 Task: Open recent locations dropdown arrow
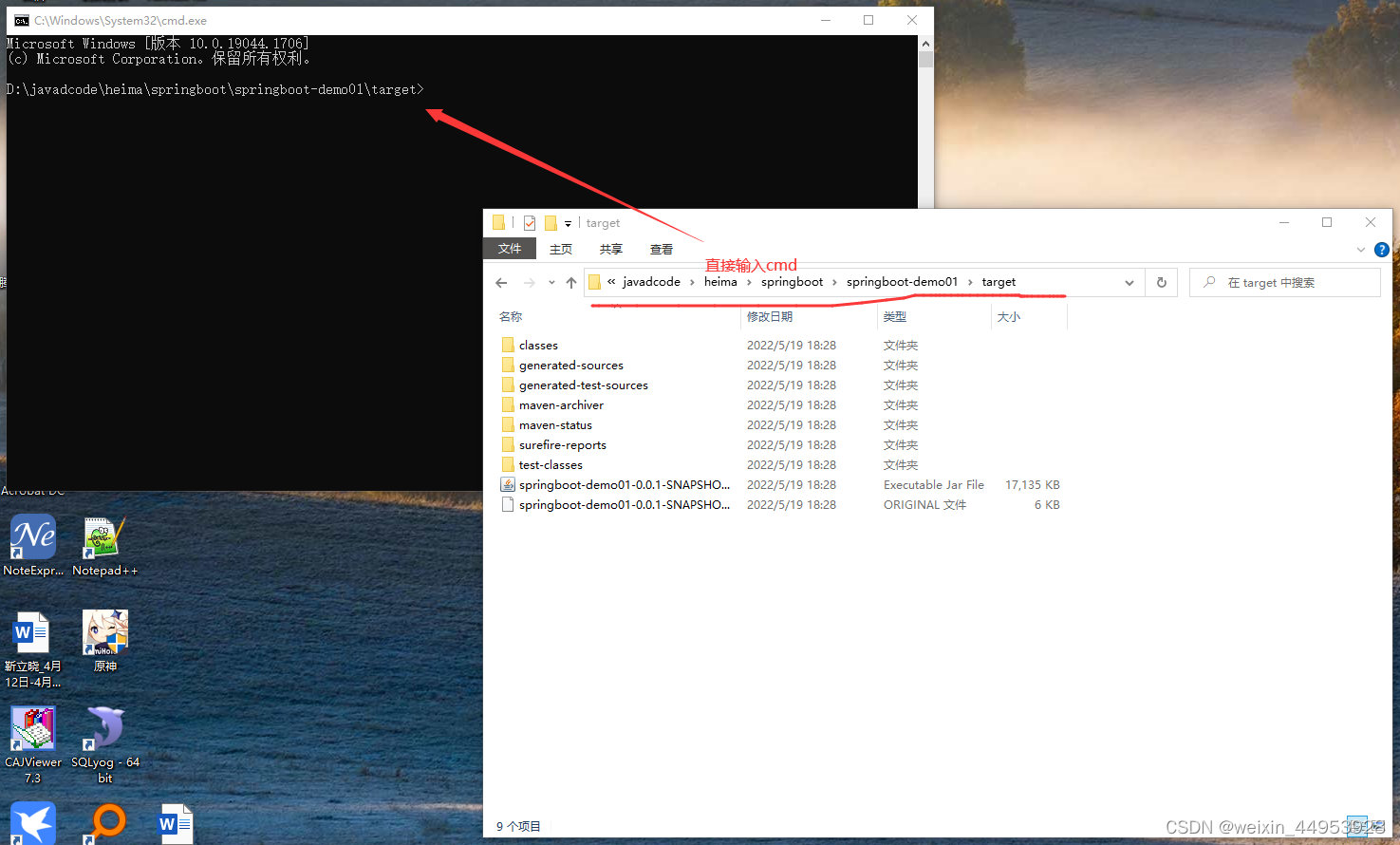(551, 282)
